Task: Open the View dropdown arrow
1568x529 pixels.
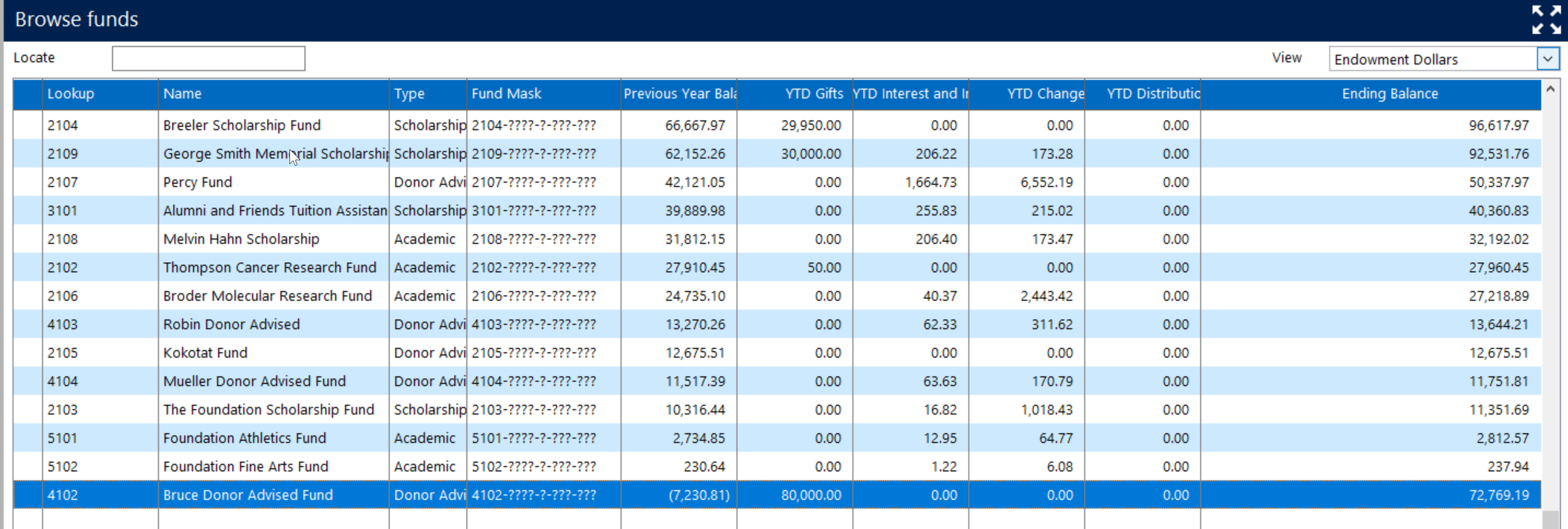Action: click(x=1547, y=59)
